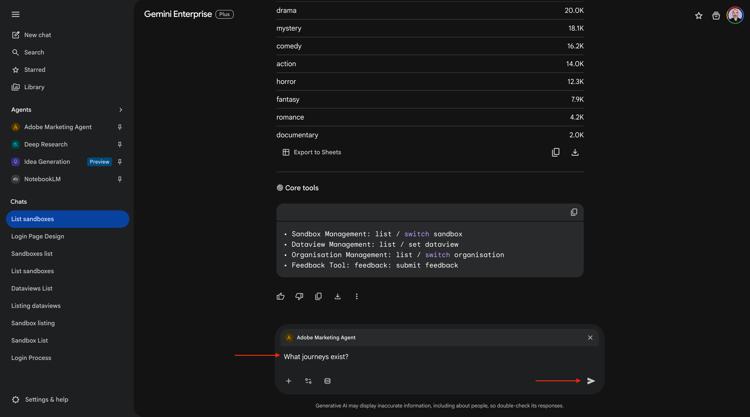Click the thumbs down icon
750x417 pixels.
click(x=299, y=297)
